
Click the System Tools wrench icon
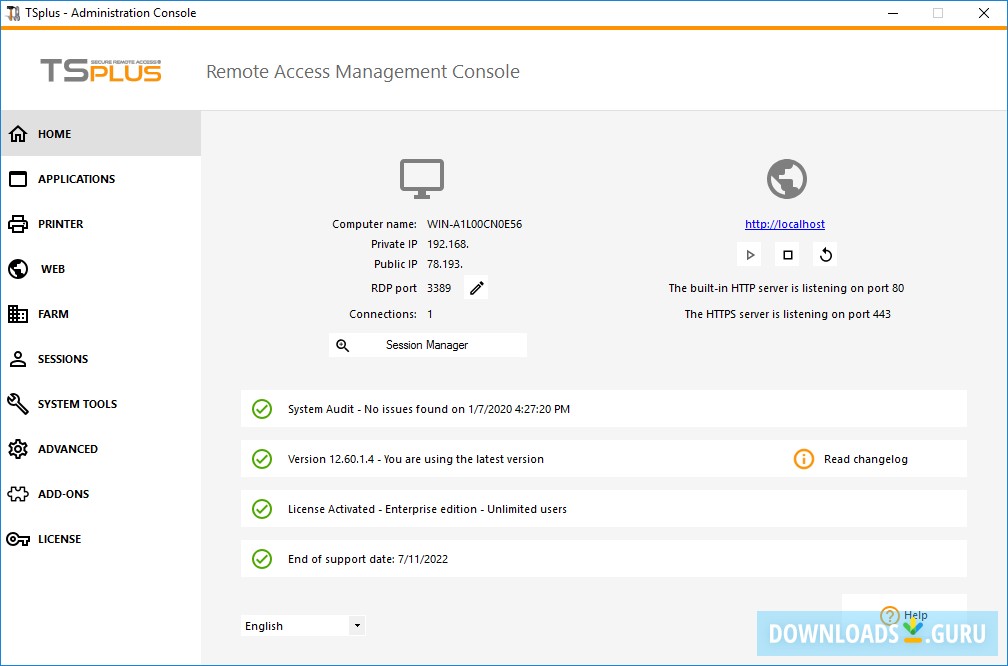click(x=18, y=404)
